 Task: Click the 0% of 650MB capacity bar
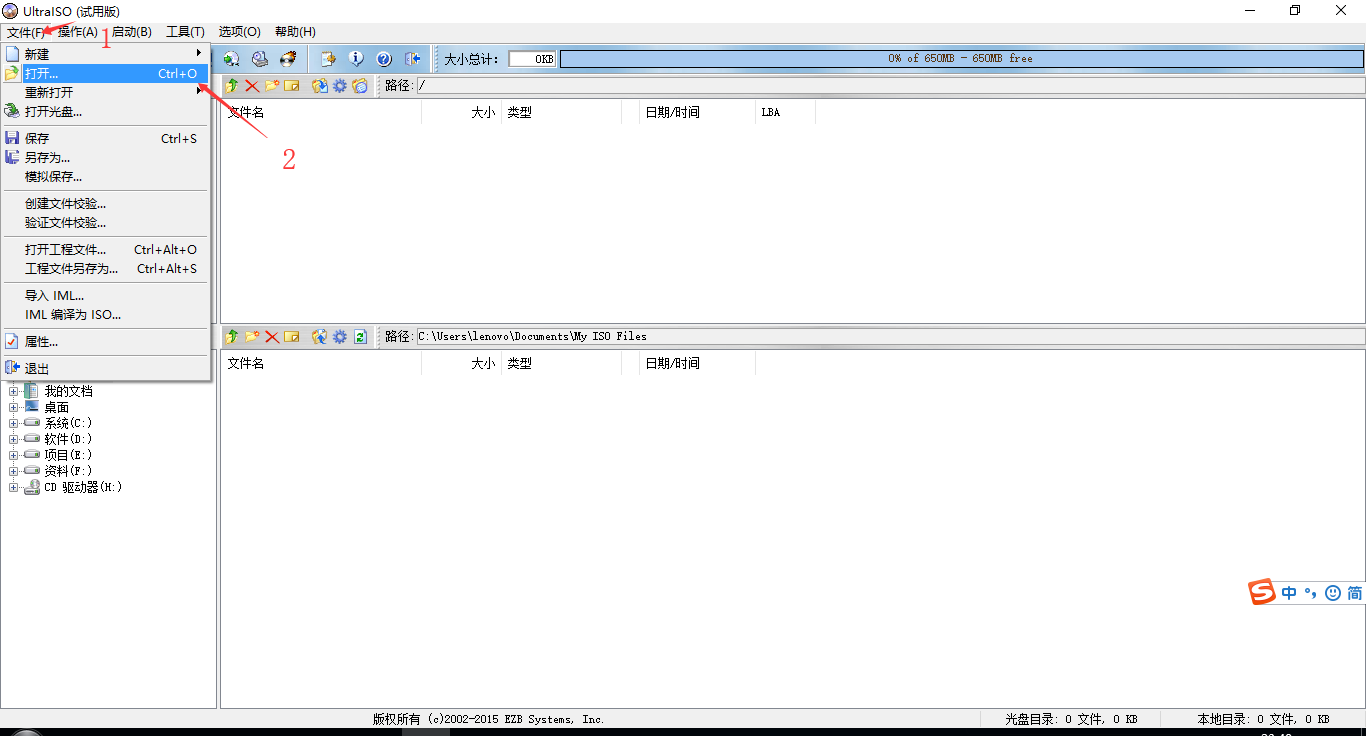961,59
